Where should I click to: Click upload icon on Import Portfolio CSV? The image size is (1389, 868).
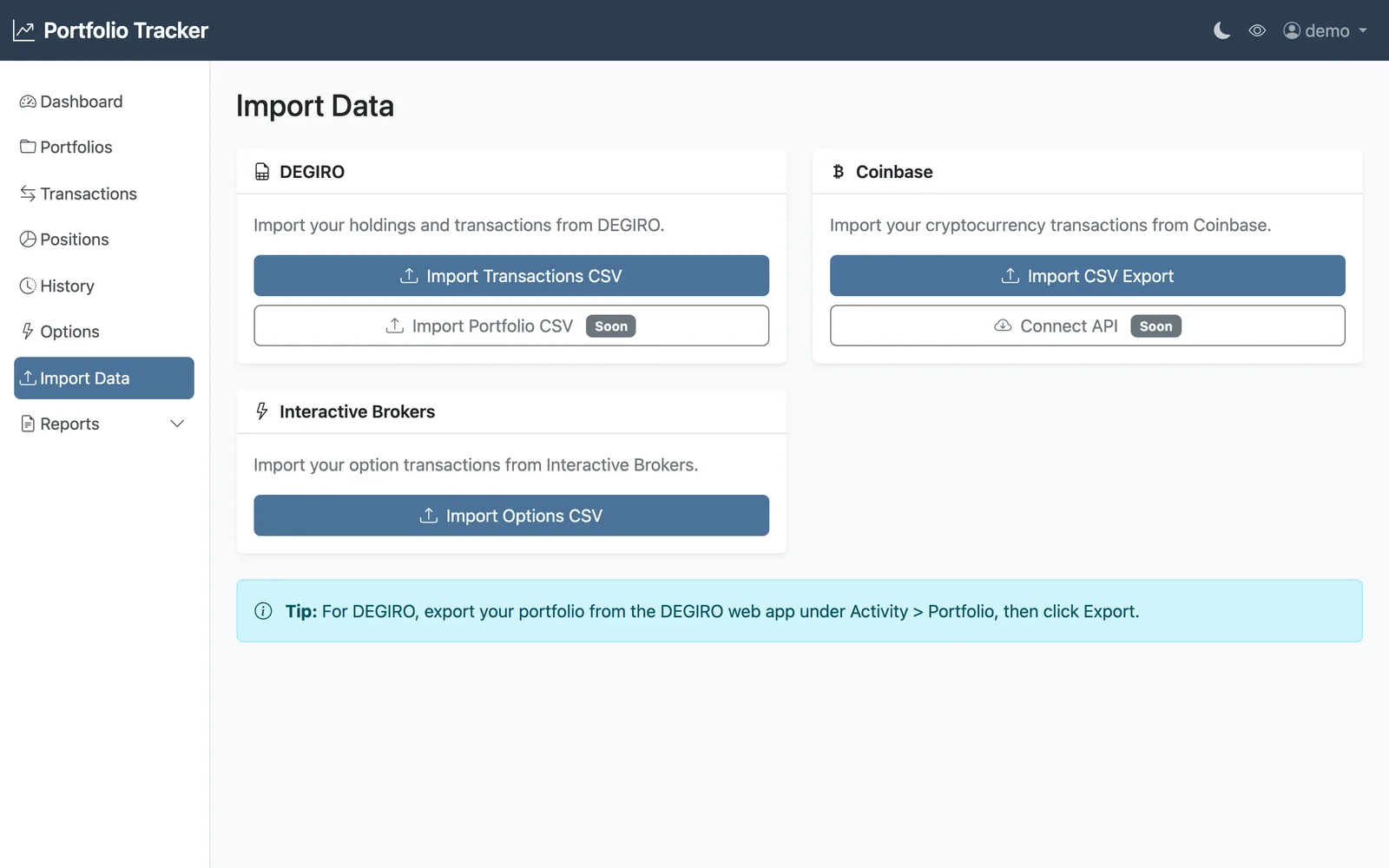click(x=395, y=325)
